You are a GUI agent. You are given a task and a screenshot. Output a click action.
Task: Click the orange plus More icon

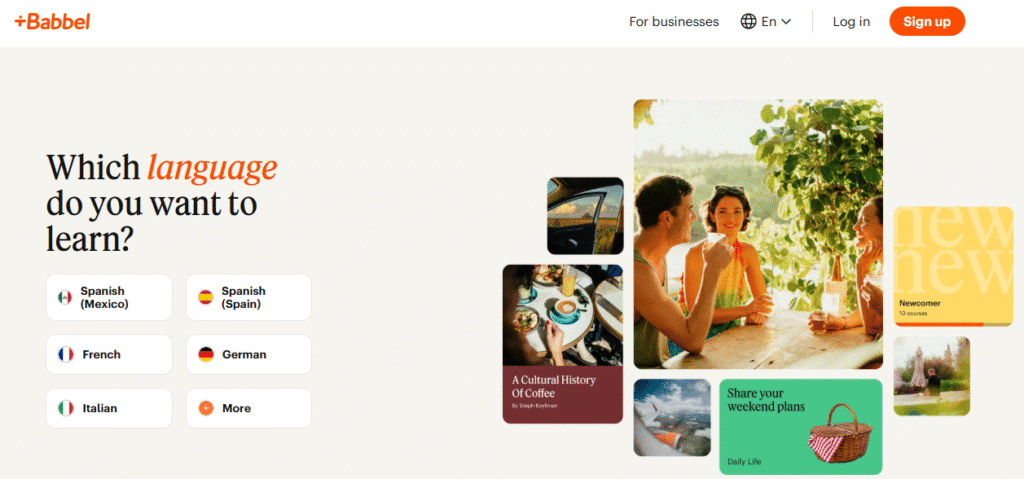click(206, 408)
